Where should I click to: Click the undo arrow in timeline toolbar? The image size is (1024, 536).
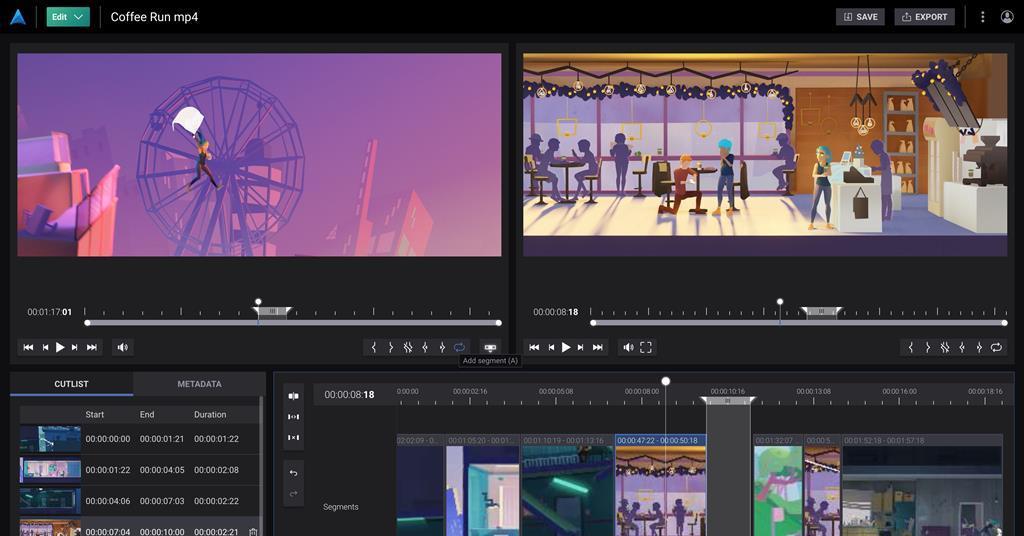[293, 473]
